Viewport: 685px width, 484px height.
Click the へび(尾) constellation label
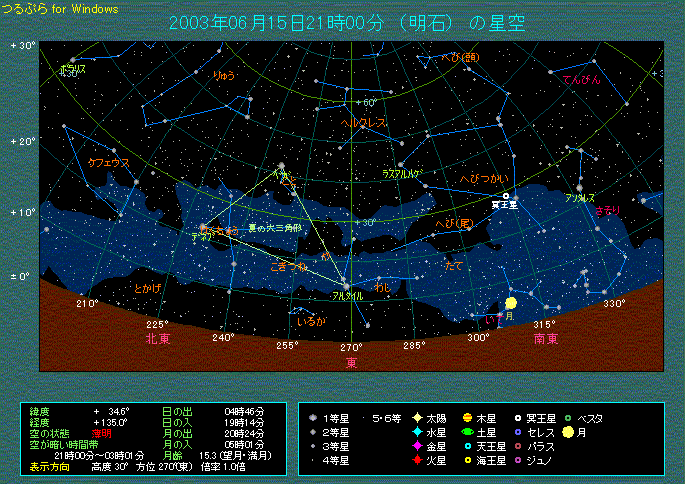click(x=454, y=224)
